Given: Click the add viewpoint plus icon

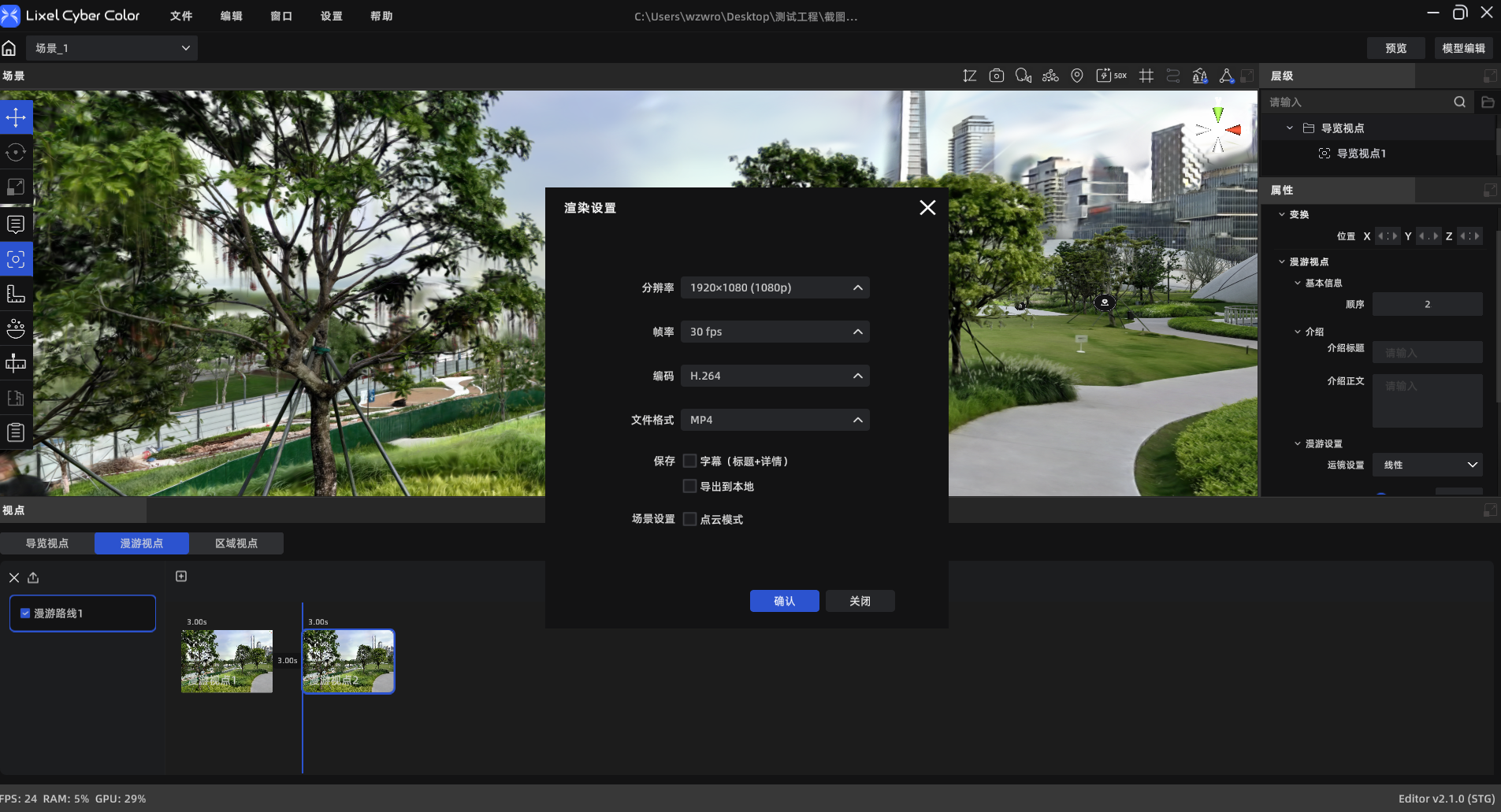Looking at the screenshot, I should (x=181, y=577).
